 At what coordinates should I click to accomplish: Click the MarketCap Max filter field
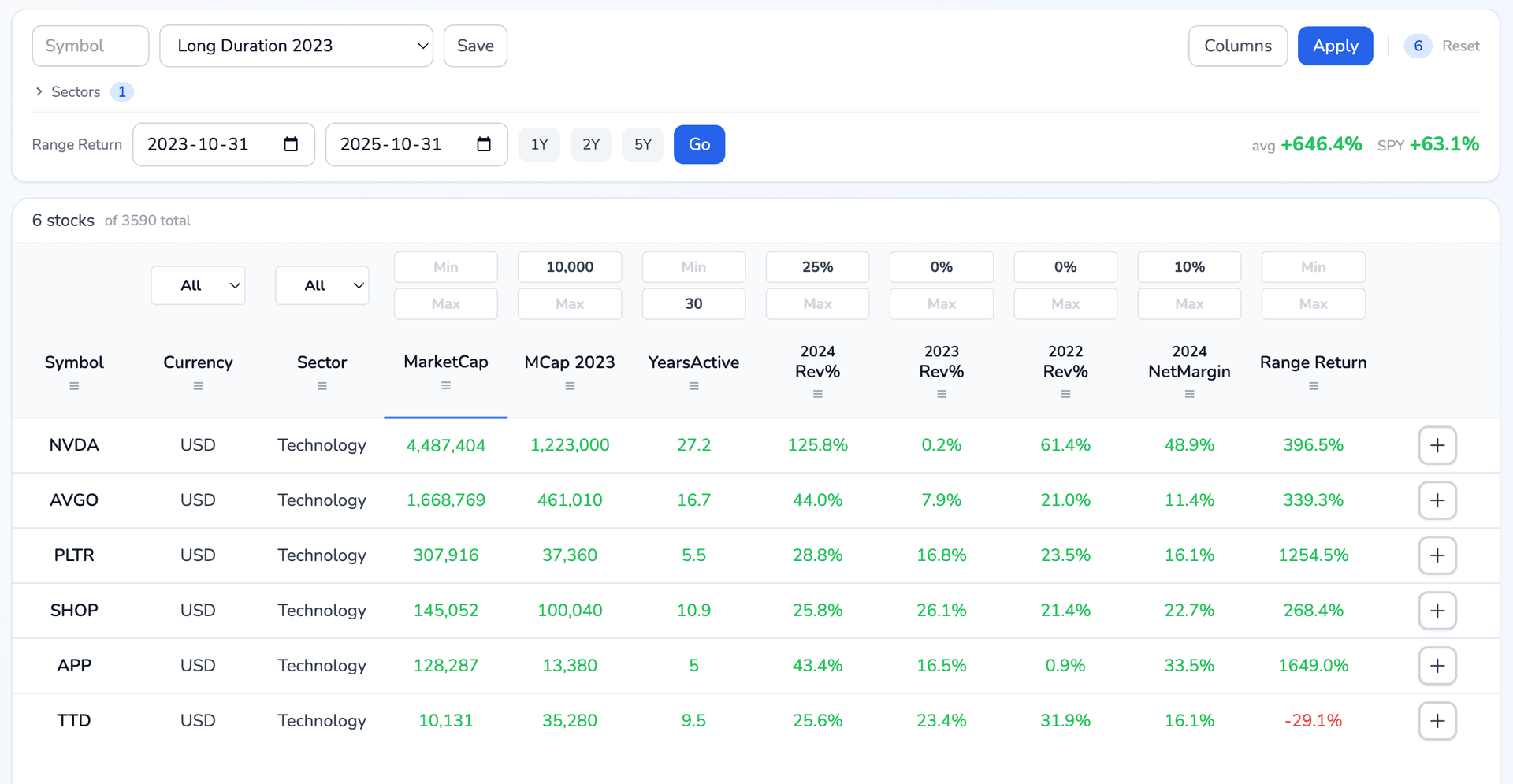click(446, 303)
